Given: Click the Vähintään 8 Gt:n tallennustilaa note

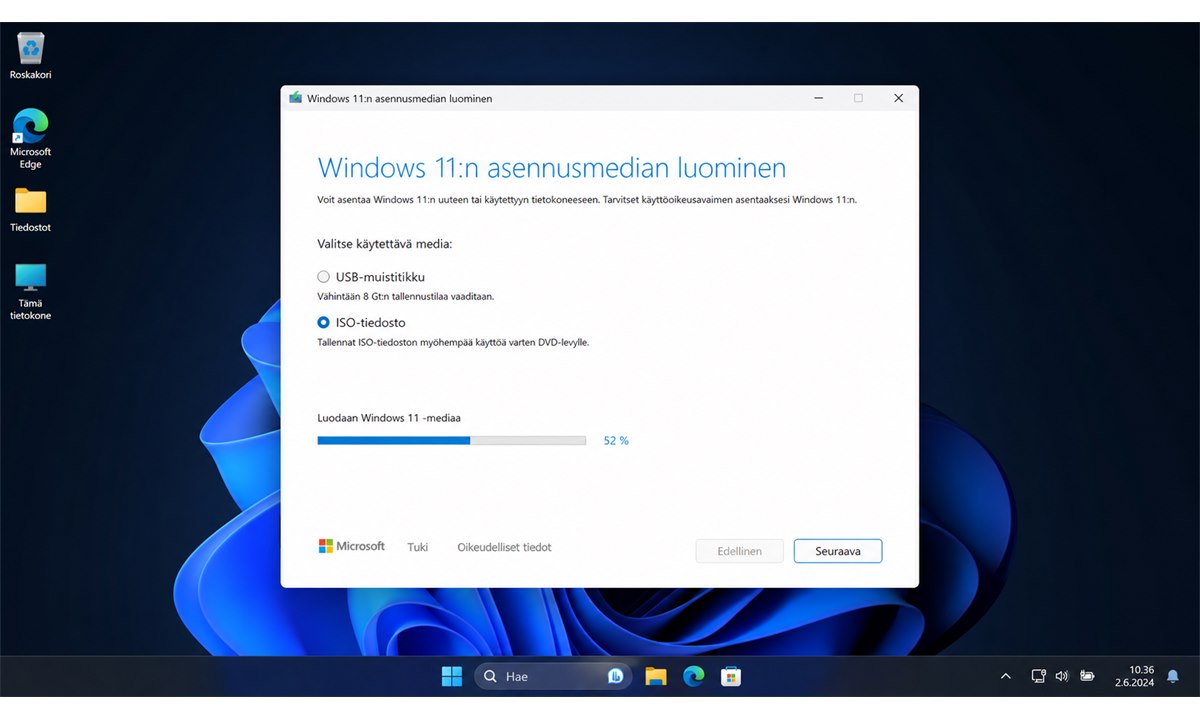Looking at the screenshot, I should coord(405,297).
